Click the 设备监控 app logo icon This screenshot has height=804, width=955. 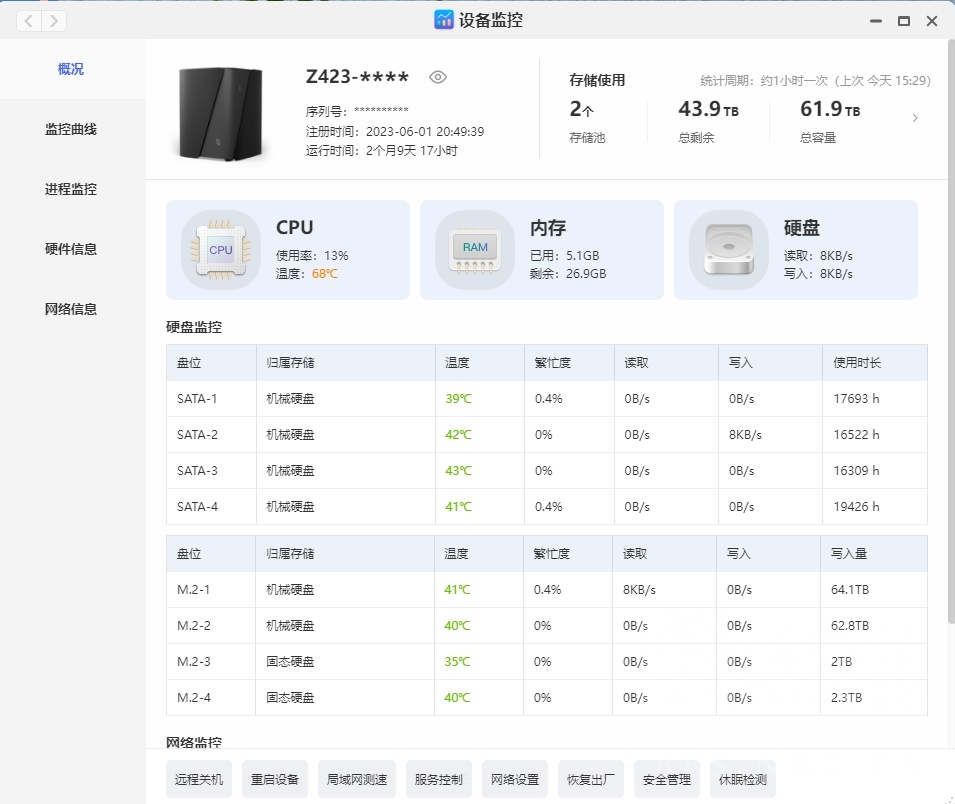click(444, 20)
